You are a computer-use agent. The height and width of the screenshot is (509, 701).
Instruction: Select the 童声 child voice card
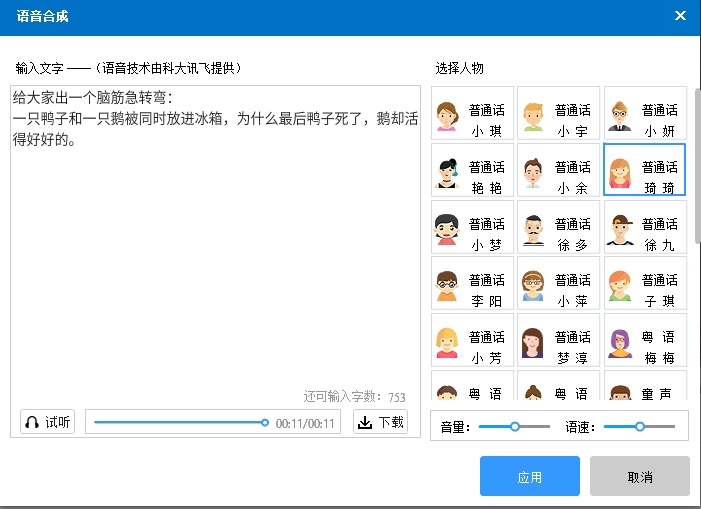[x=645, y=385]
